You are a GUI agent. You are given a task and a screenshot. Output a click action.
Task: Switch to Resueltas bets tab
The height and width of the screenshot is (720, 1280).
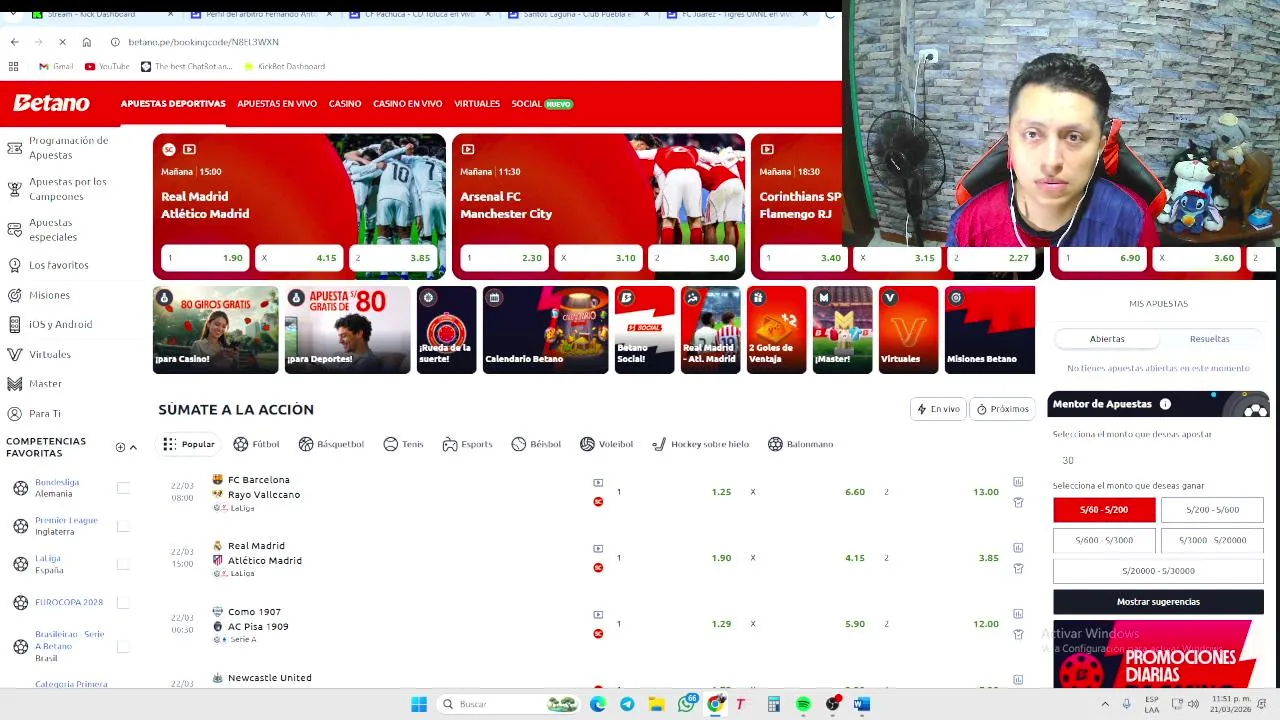tap(1209, 339)
